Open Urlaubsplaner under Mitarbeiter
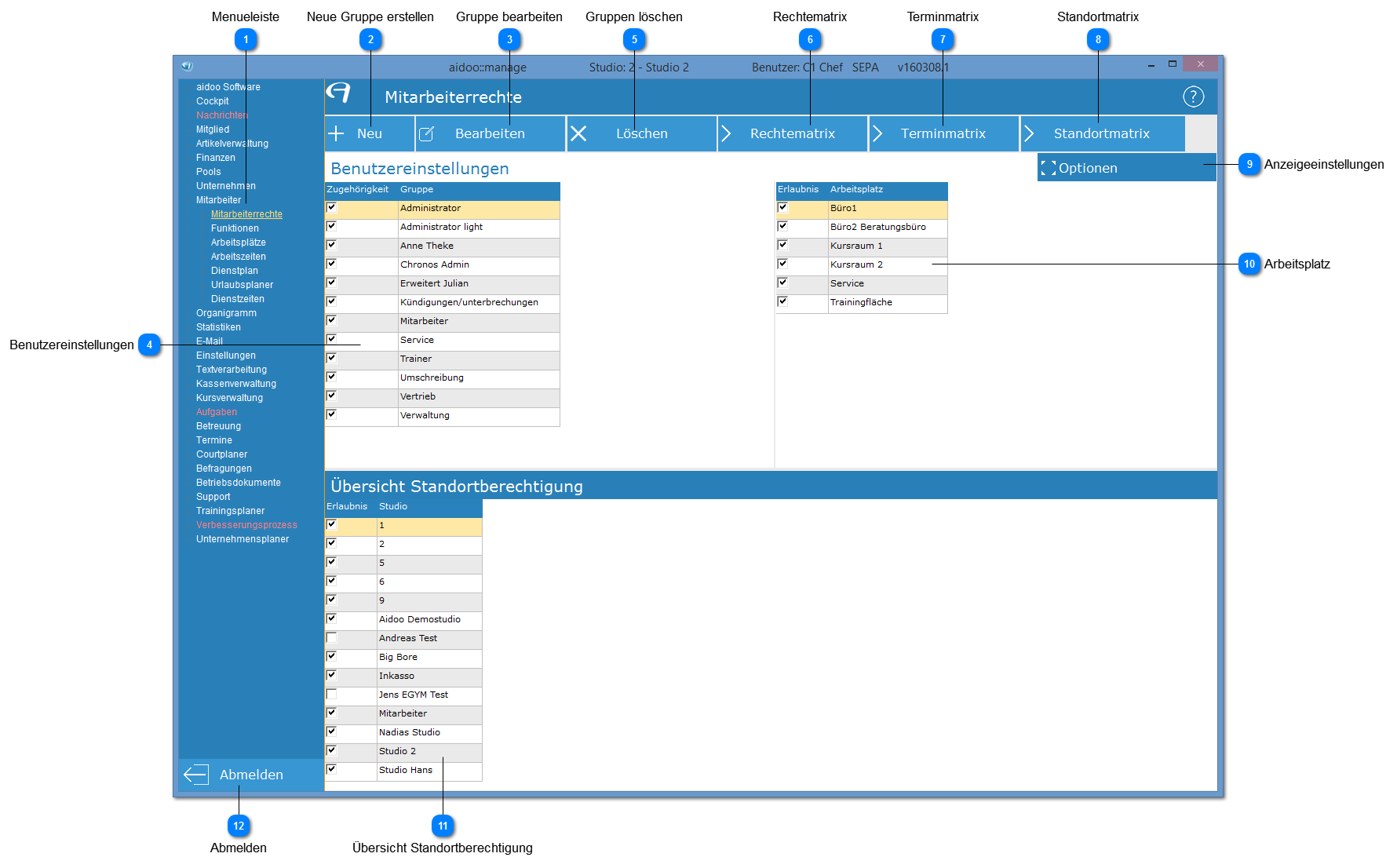1397x868 pixels. (243, 285)
